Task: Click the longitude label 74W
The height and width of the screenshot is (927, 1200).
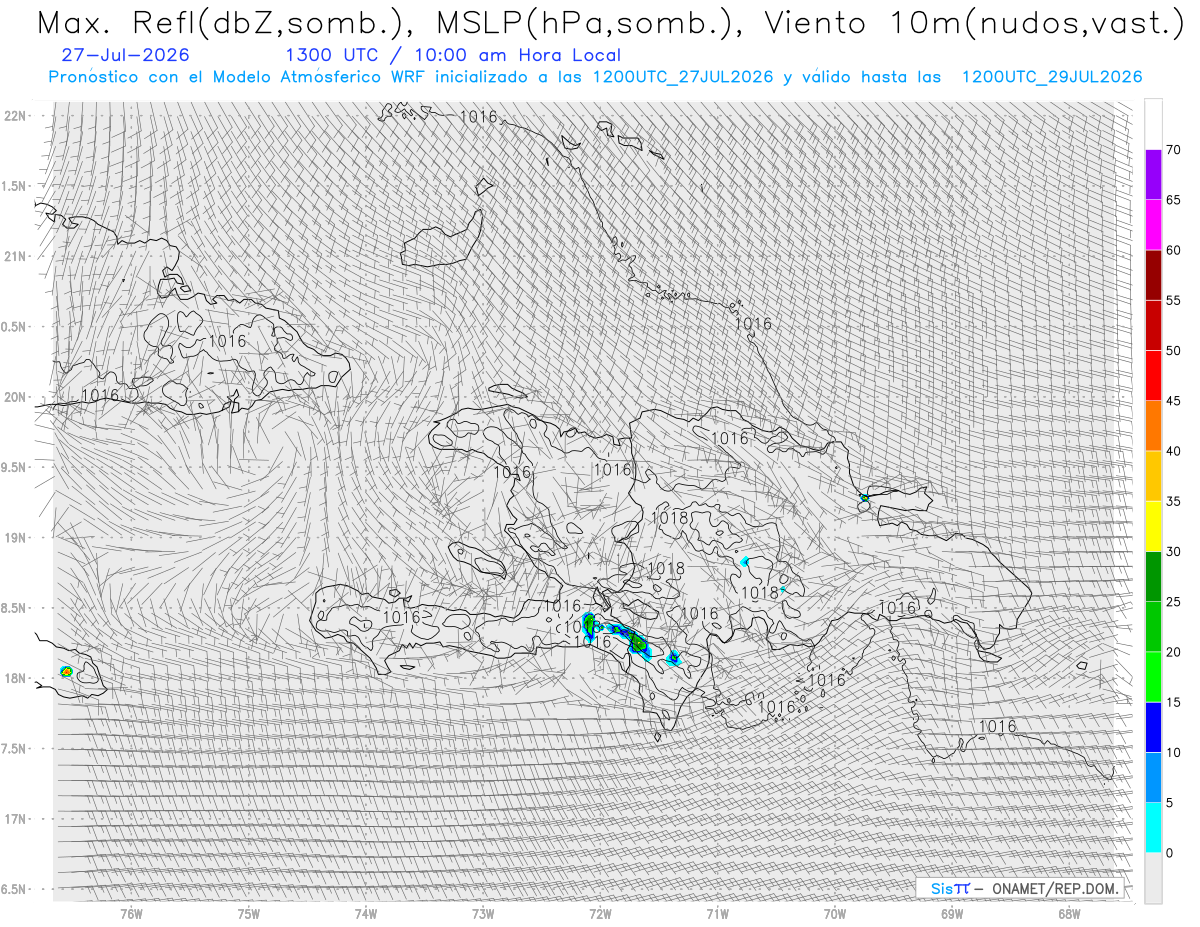Action: (366, 913)
